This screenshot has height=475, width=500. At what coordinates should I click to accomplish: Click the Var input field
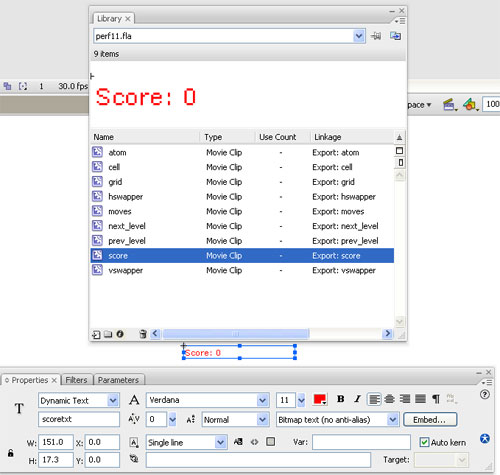[361, 442]
